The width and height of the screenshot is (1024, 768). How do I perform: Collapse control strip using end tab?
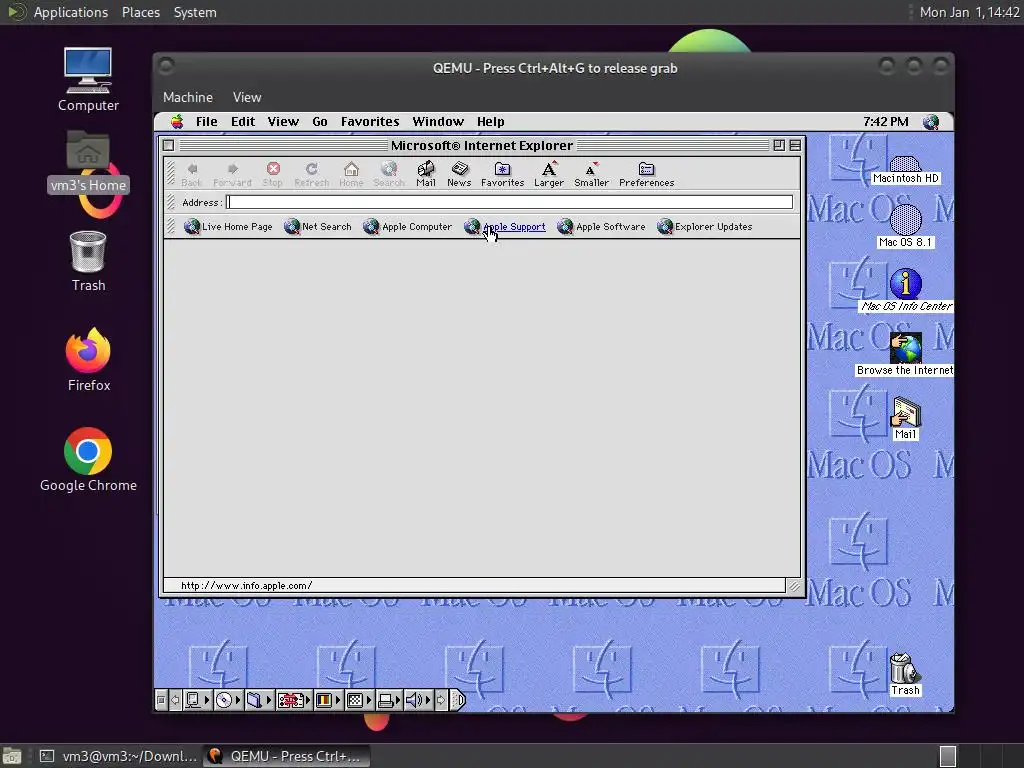pyautogui.click(x=459, y=701)
